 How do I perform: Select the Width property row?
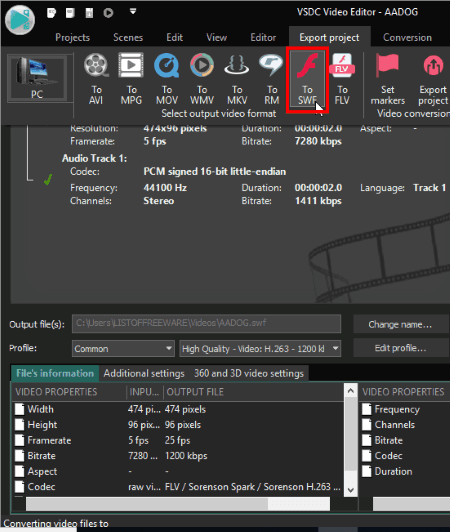point(179,409)
